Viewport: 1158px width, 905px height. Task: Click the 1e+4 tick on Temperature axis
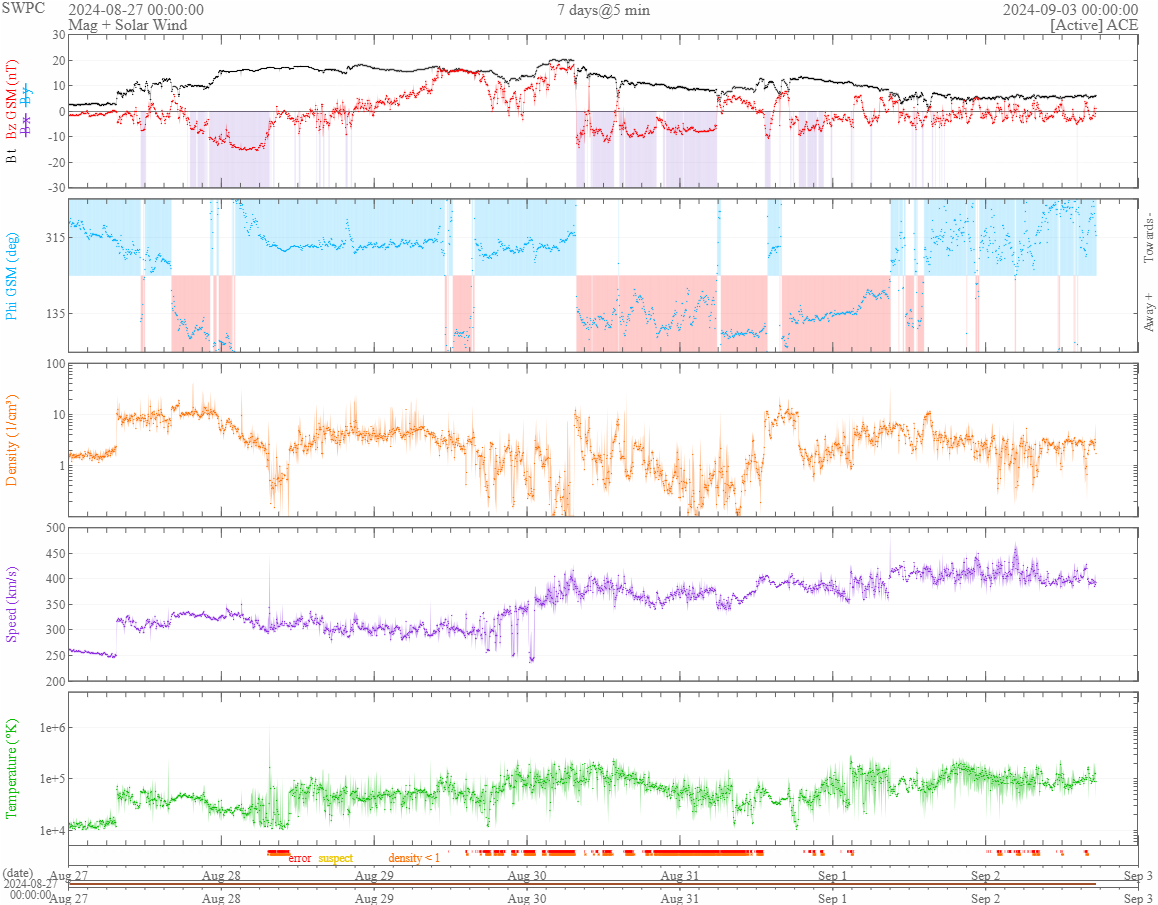pos(52,831)
